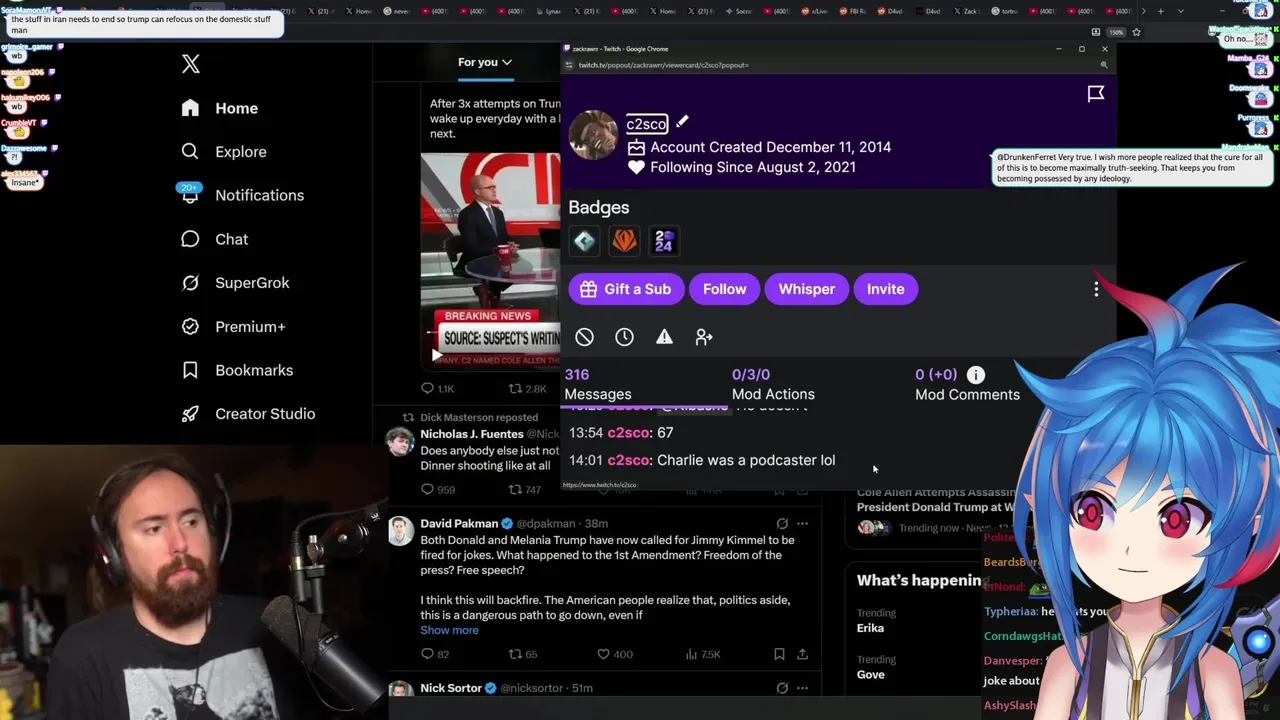Click the timeout clock icon
Viewport: 1280px width, 720px height.
(x=624, y=337)
